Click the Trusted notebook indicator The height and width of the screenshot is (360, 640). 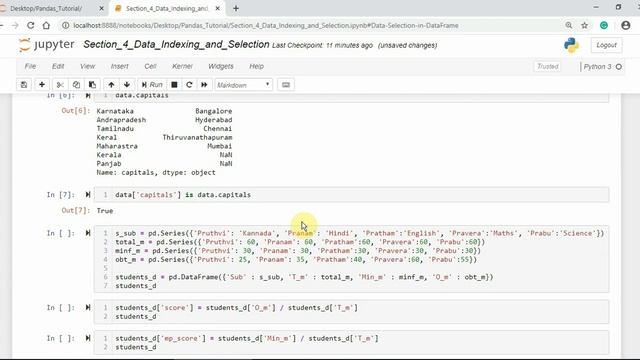pos(547,66)
